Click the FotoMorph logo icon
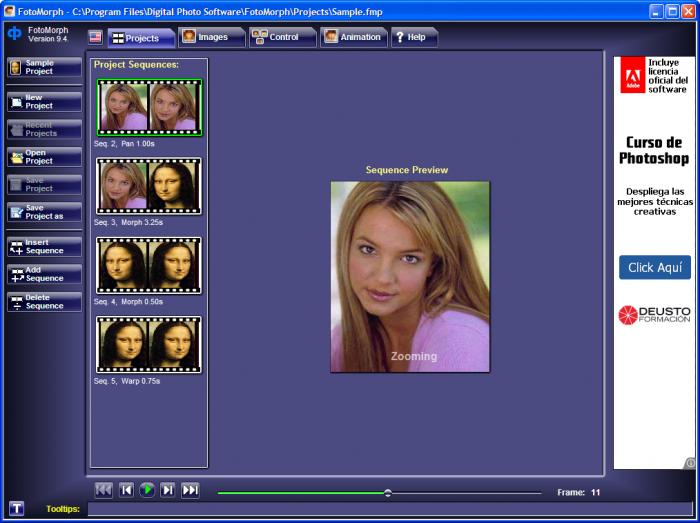Image resolution: width=700 pixels, height=523 pixels. pos(14,34)
